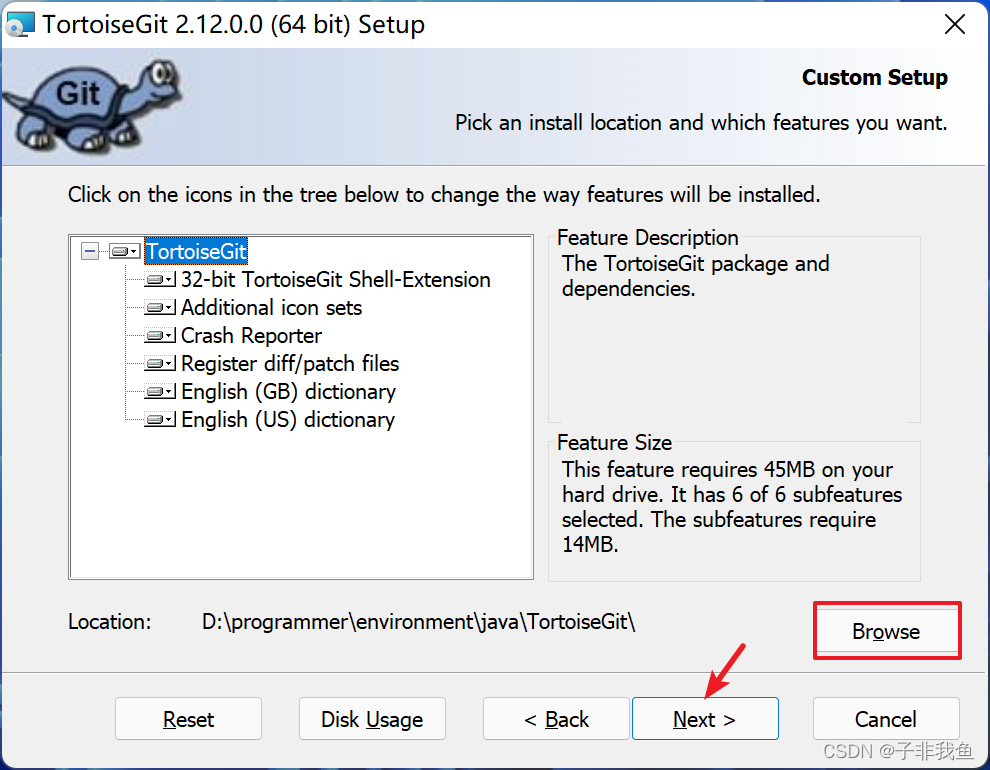990x770 pixels.
Task: Select English (US) dictionary feature
Action: (288, 420)
